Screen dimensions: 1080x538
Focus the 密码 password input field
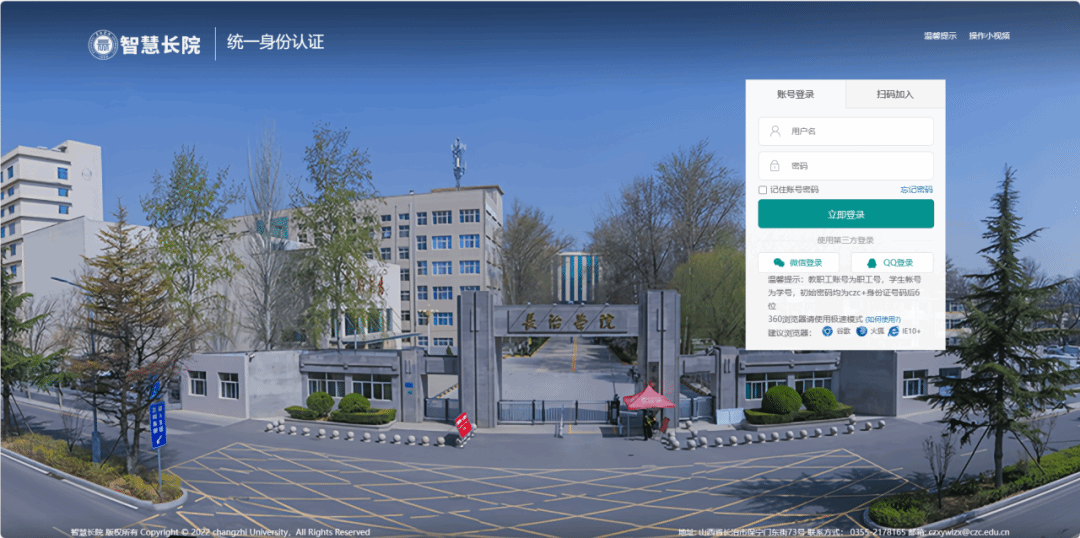(x=846, y=166)
